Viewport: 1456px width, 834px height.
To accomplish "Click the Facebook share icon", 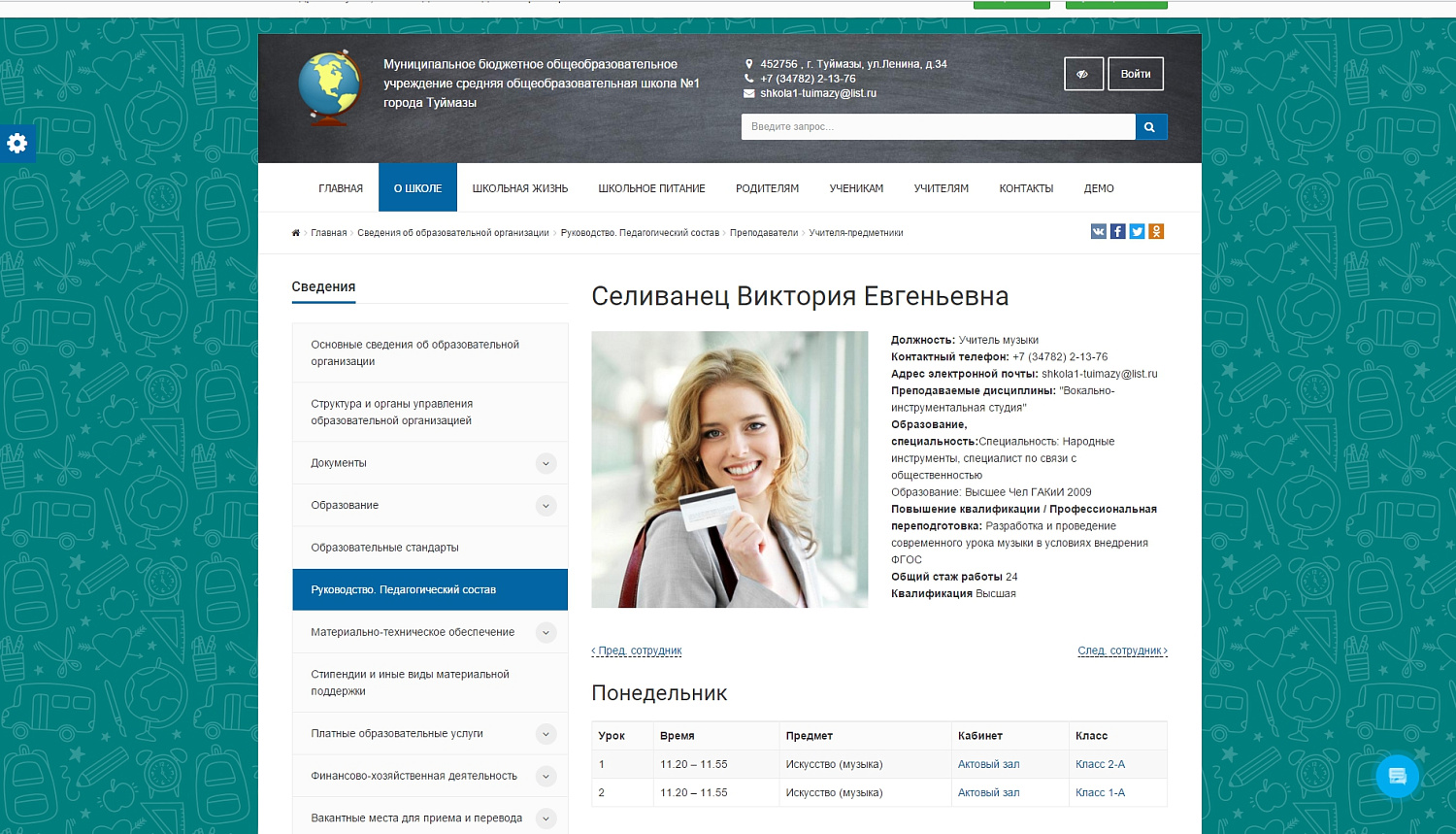I will pyautogui.click(x=1117, y=231).
